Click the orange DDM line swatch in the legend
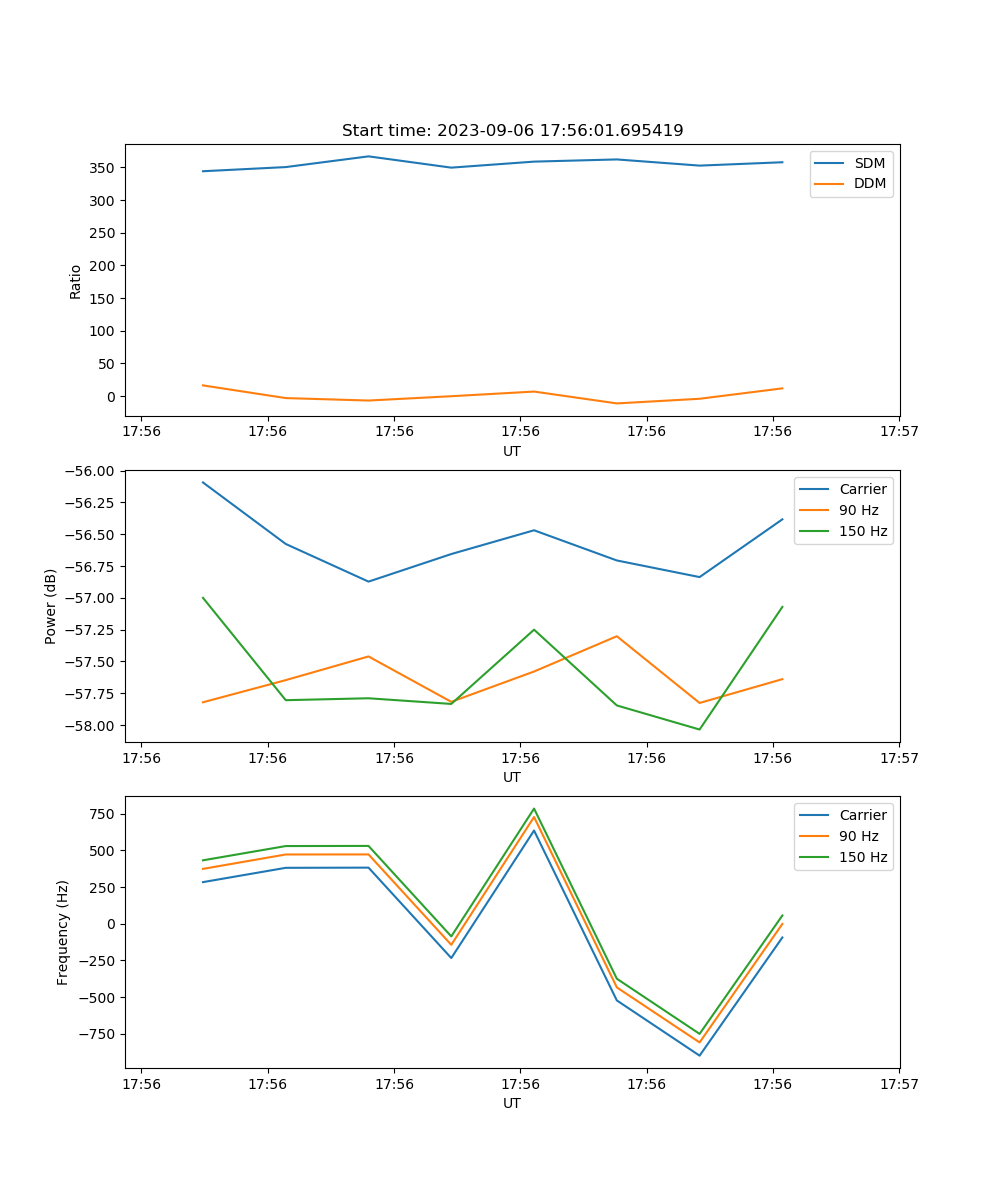 pos(830,183)
